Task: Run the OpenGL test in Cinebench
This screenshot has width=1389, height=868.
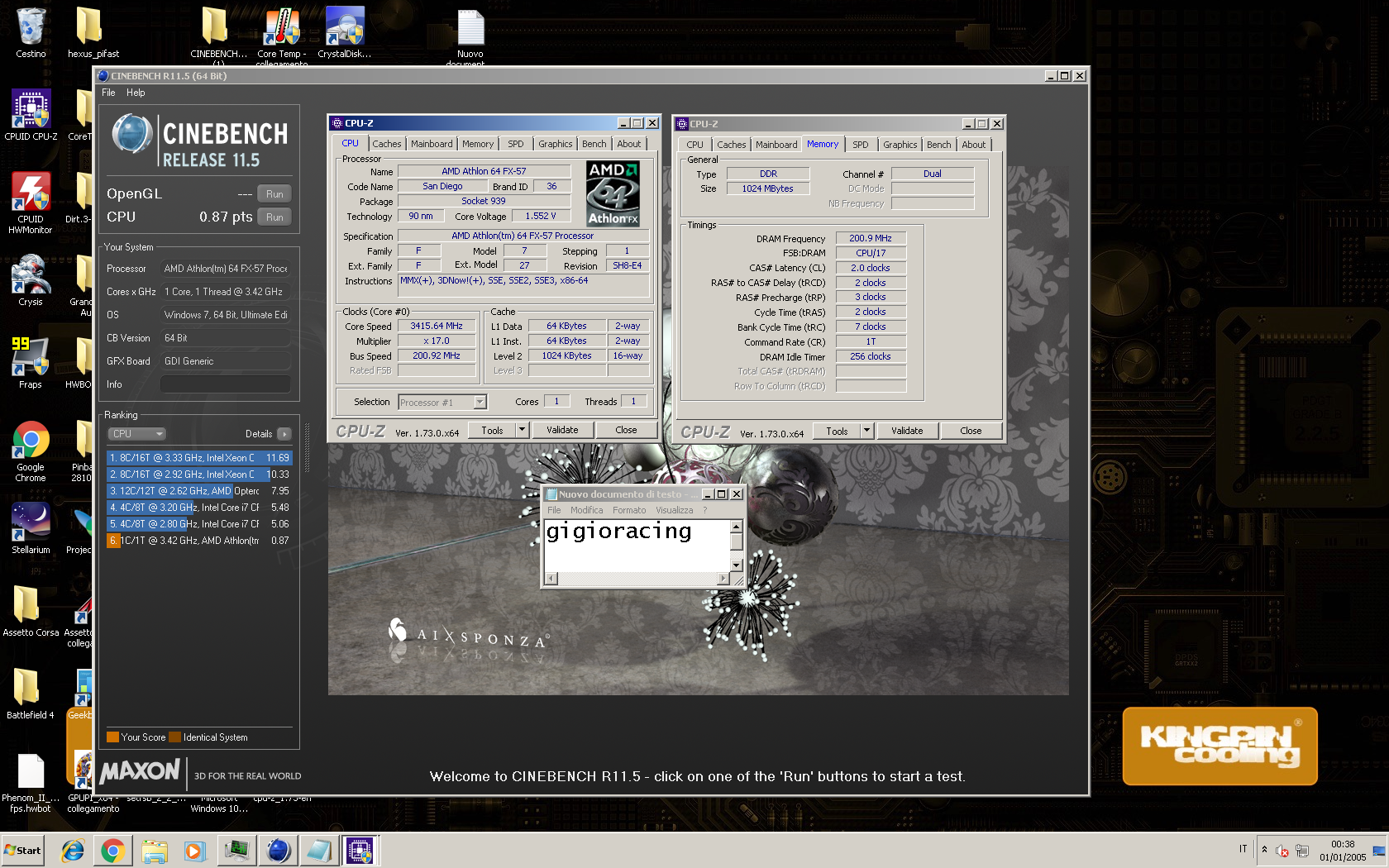Action: (x=274, y=194)
